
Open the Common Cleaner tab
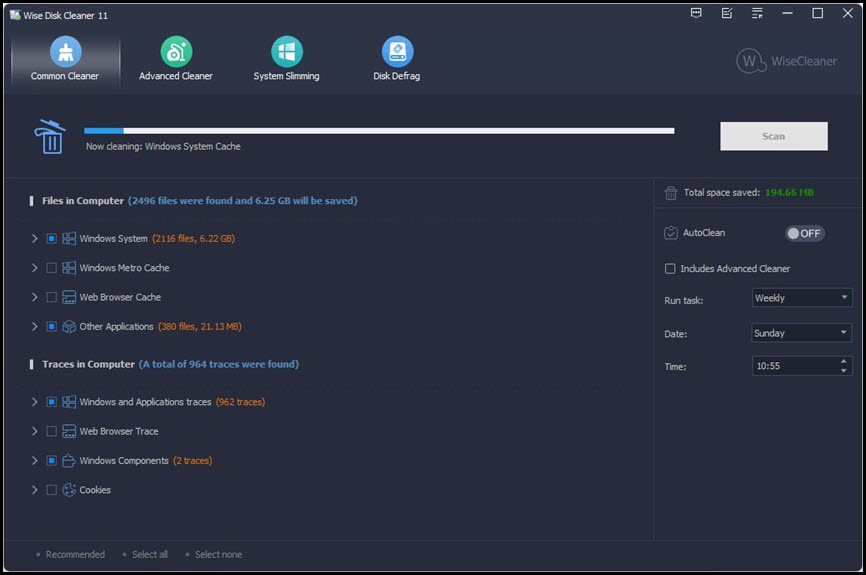65,59
